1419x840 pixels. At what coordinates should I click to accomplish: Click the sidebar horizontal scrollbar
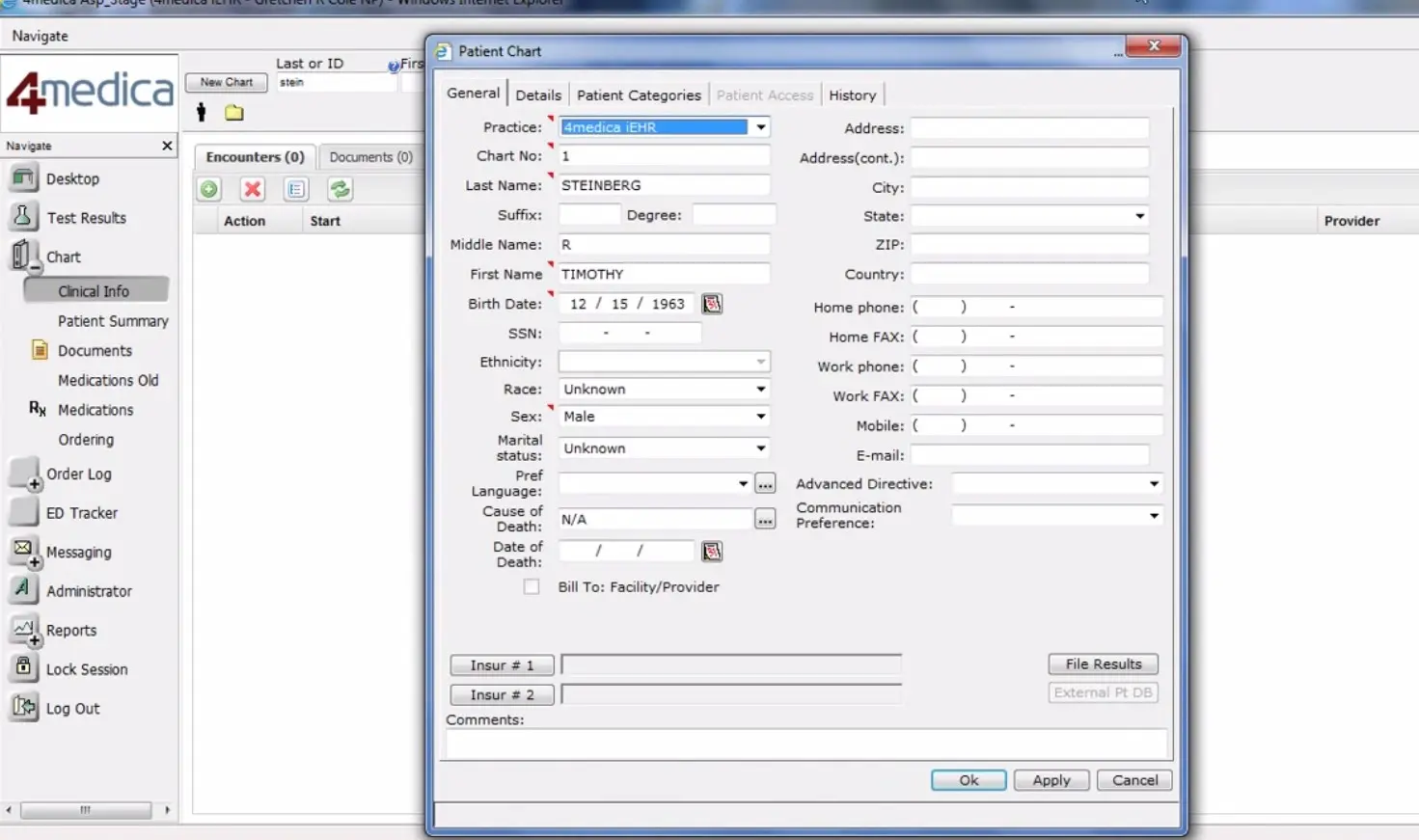click(86, 810)
